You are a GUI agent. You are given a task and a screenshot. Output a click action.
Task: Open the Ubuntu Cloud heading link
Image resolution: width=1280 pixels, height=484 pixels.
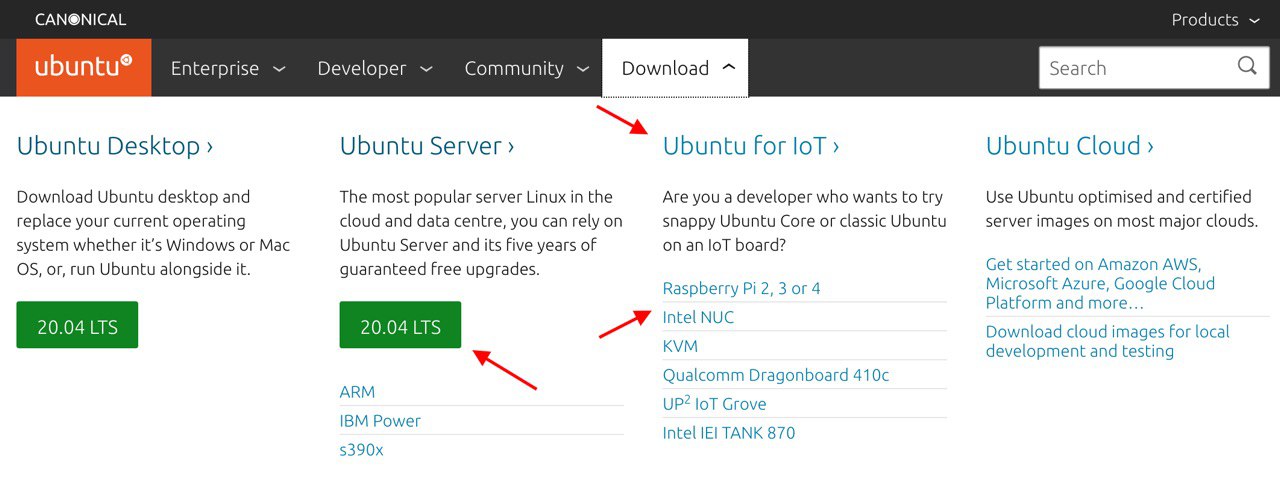click(x=1070, y=146)
